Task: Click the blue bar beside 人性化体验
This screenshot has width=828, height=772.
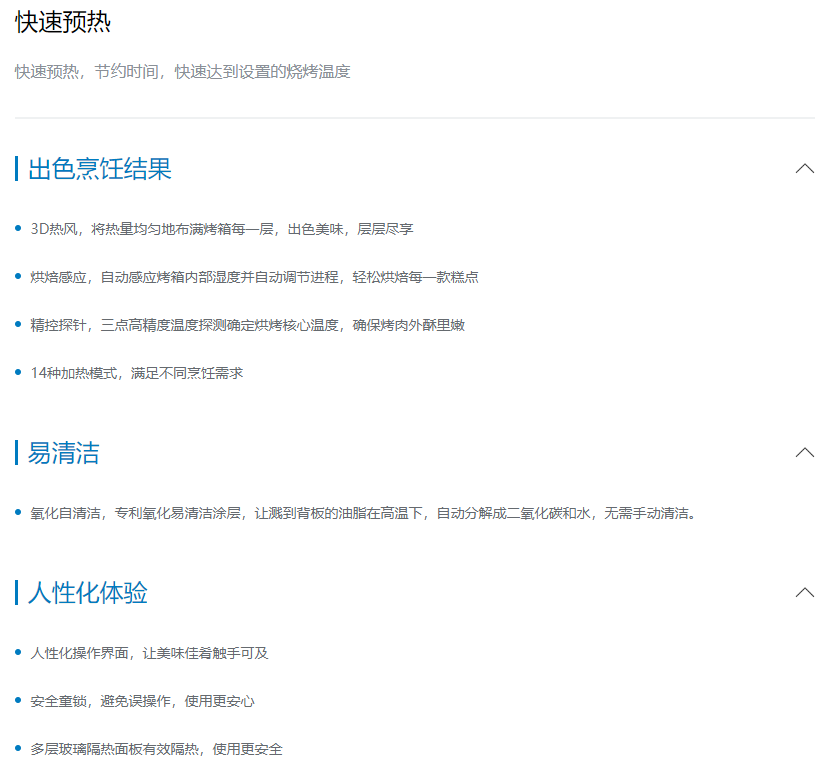Action: (17, 593)
